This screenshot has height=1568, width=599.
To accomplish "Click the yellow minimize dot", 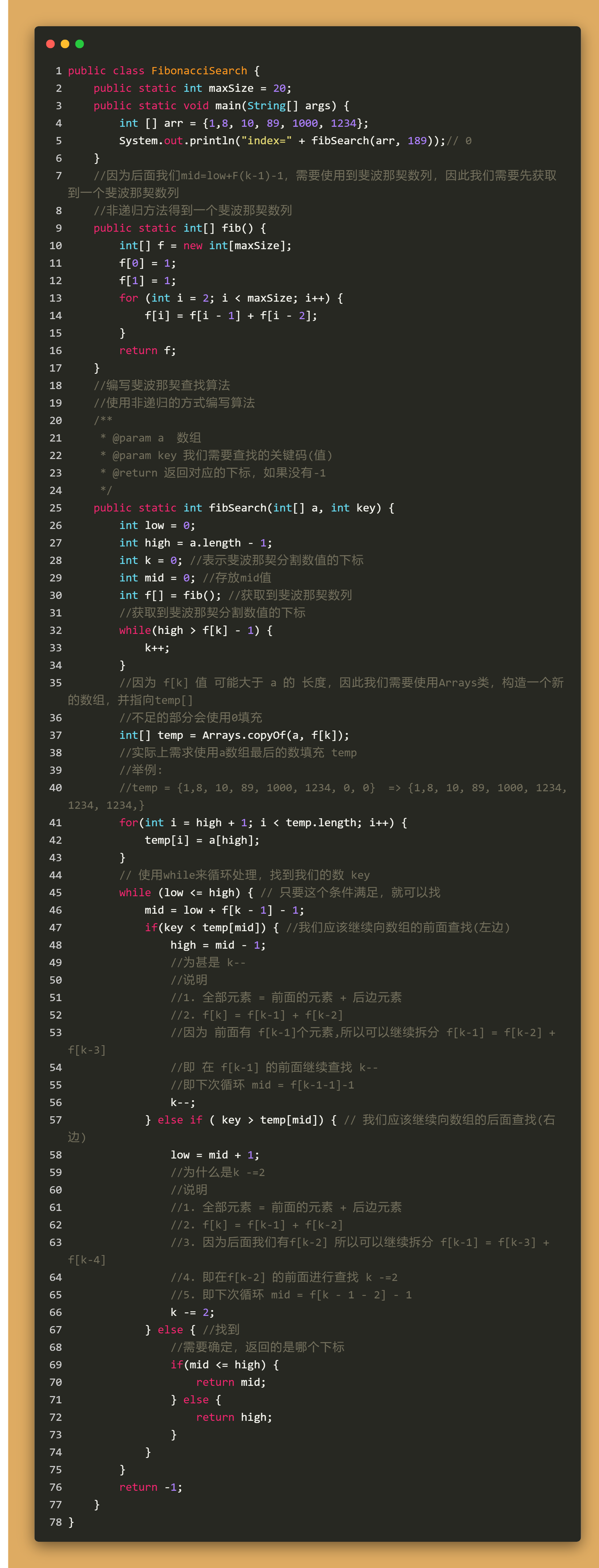I will point(65,44).
